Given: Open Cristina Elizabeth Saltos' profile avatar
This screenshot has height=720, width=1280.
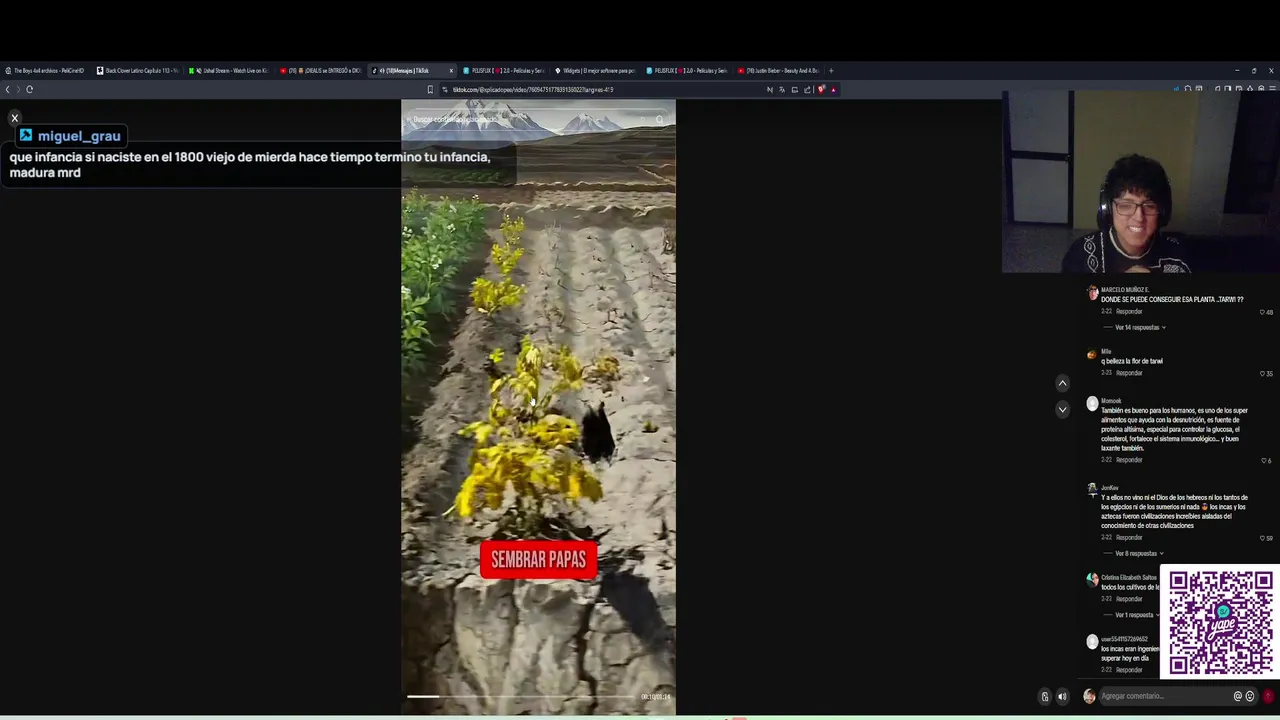Looking at the screenshot, I should (1092, 580).
